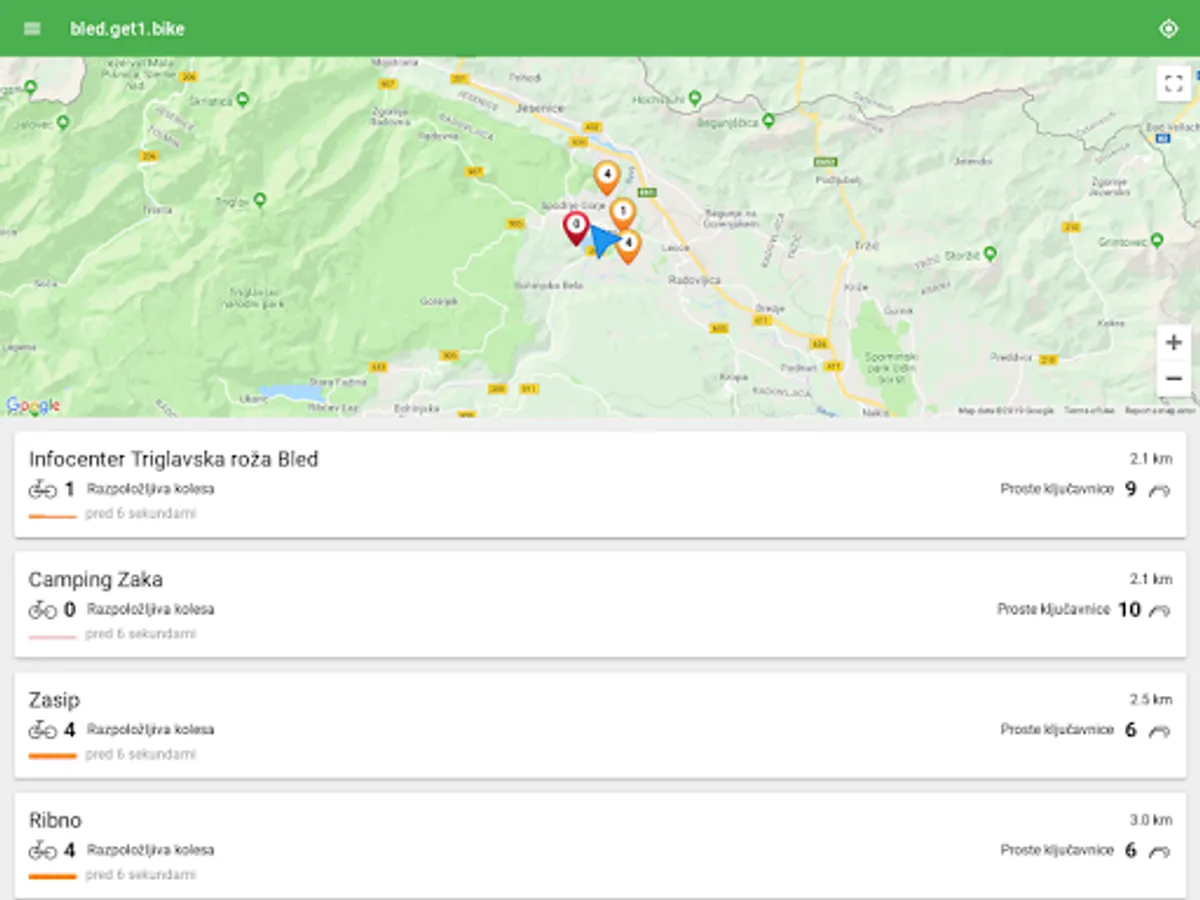
Task: Click the 2.5 km distance for Zasip
Action: [1151, 699]
